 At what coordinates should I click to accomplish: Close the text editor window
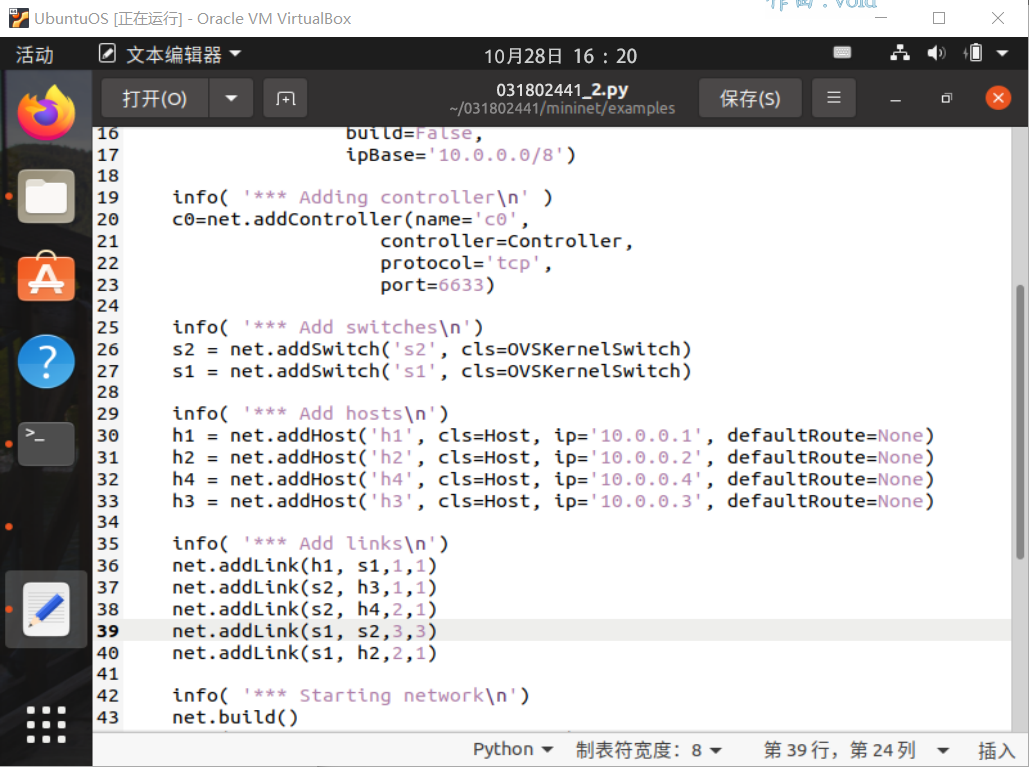[x=998, y=98]
